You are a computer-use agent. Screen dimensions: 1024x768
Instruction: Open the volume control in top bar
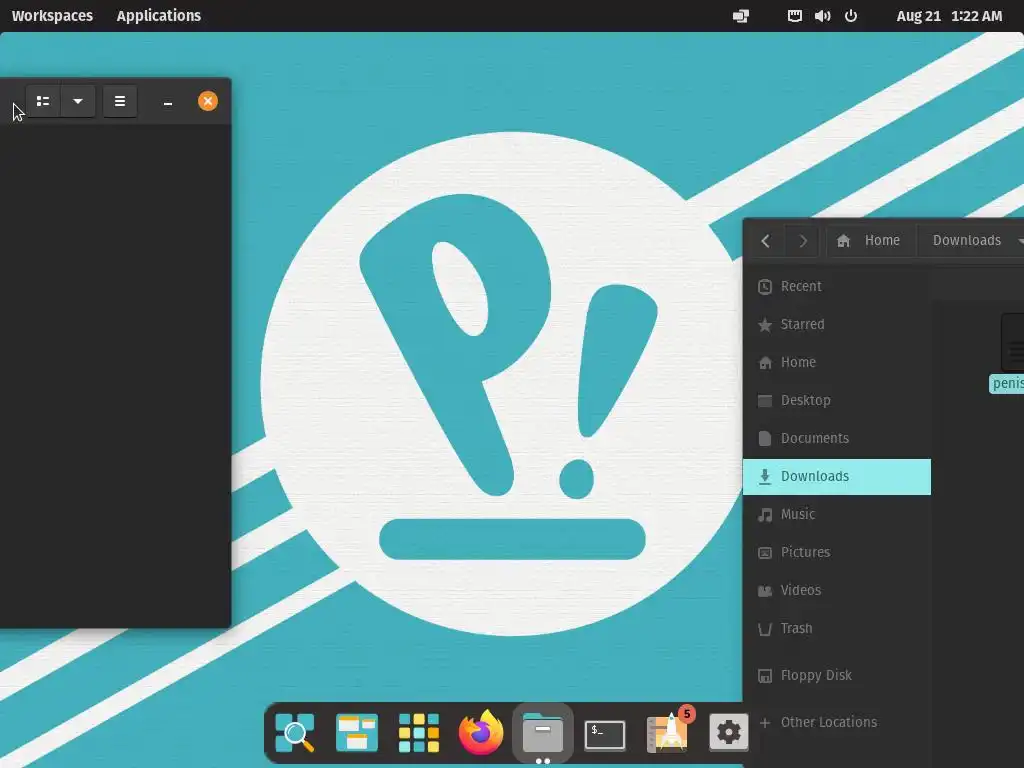tap(822, 16)
